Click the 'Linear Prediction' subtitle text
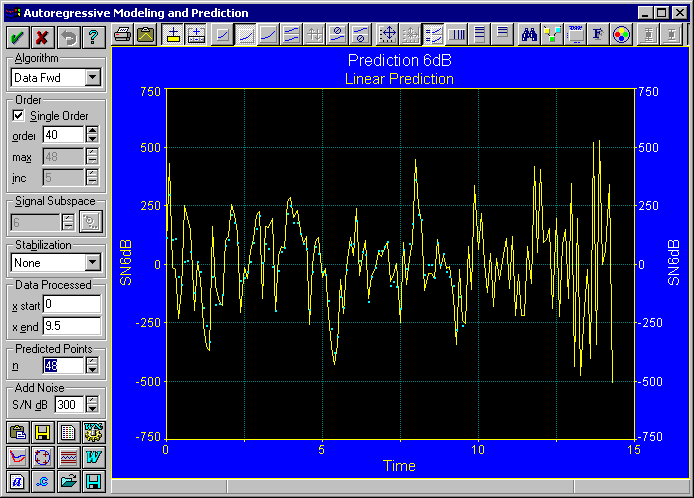This screenshot has height=498, width=694. coord(399,79)
